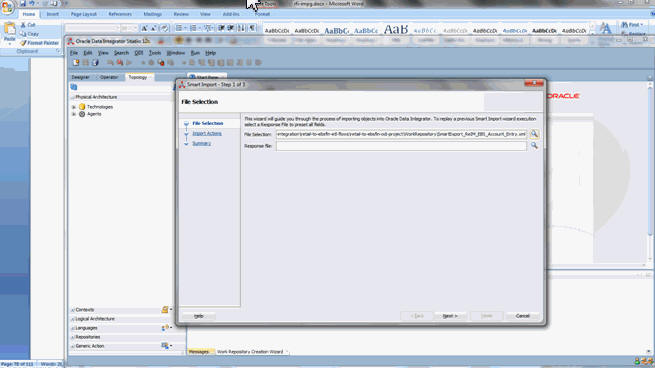Open Clipboard dialog launcher in Word
Screen dimensions: 655x368
[x=58, y=51]
